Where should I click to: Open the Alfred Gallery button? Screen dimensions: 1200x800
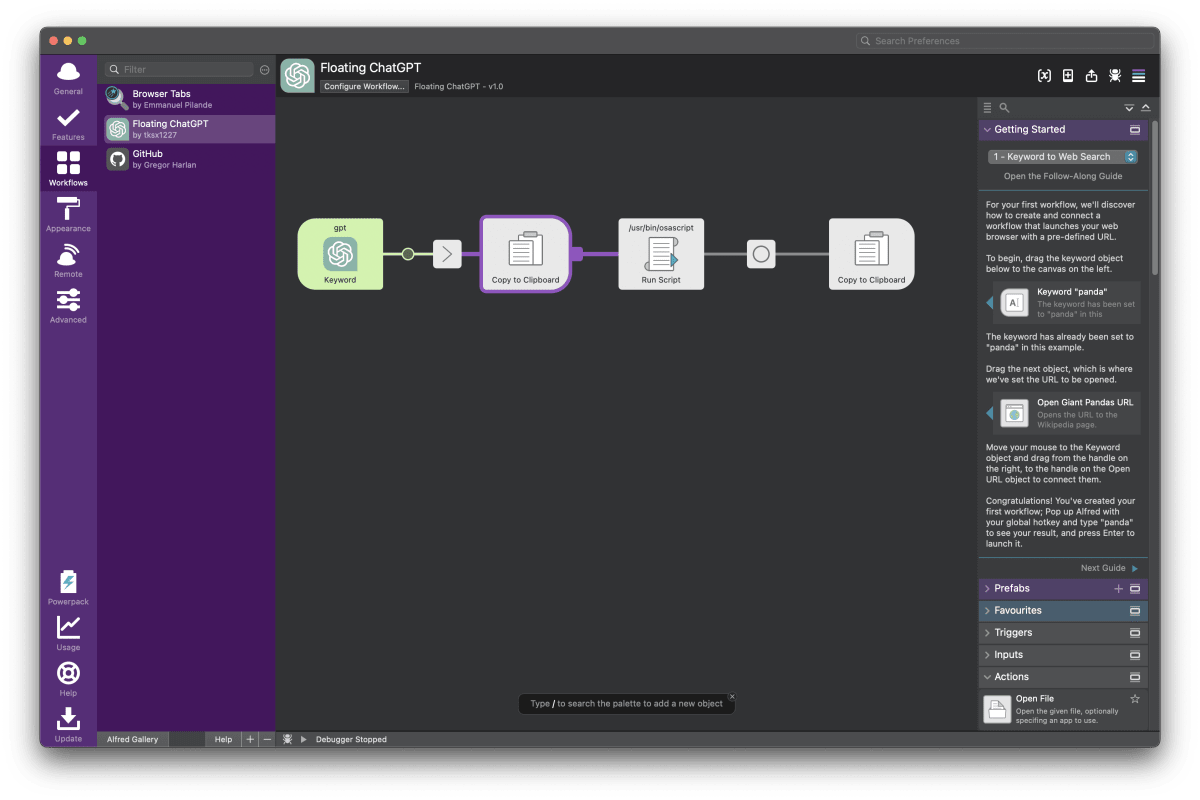(133, 739)
